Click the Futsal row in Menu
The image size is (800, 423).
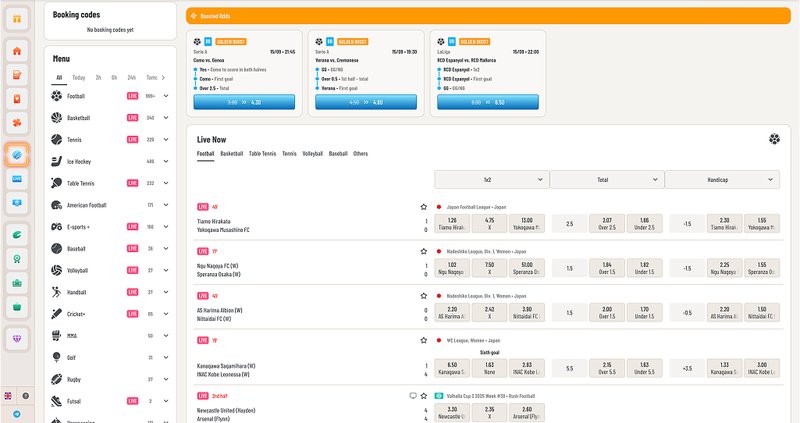pos(110,401)
